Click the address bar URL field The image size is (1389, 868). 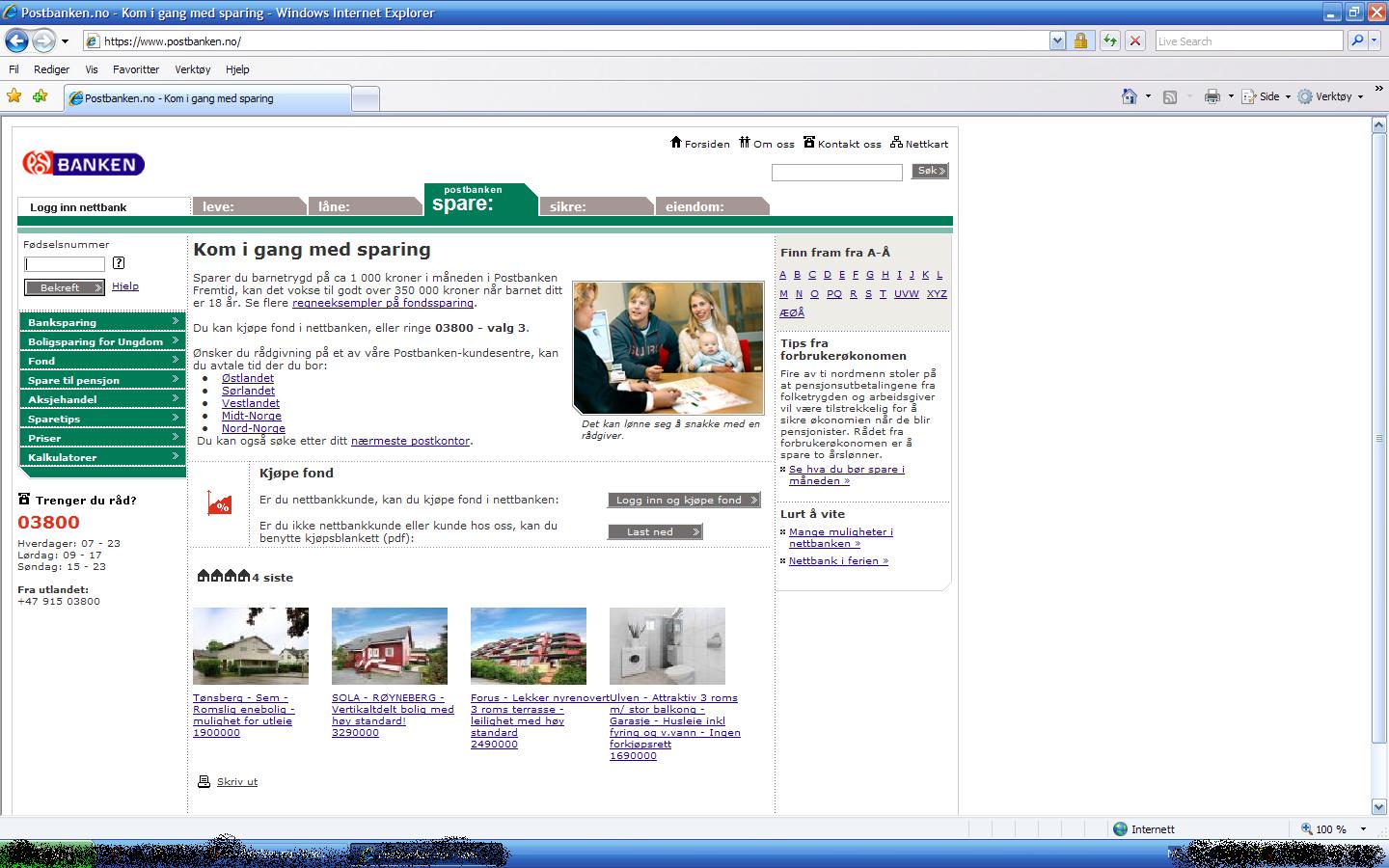tap(565, 41)
